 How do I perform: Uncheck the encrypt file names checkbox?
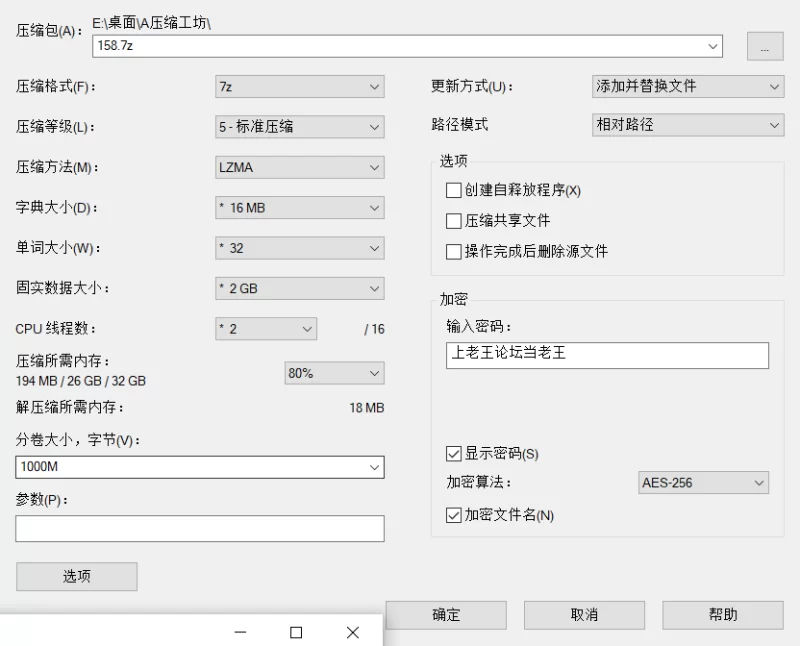[453, 515]
